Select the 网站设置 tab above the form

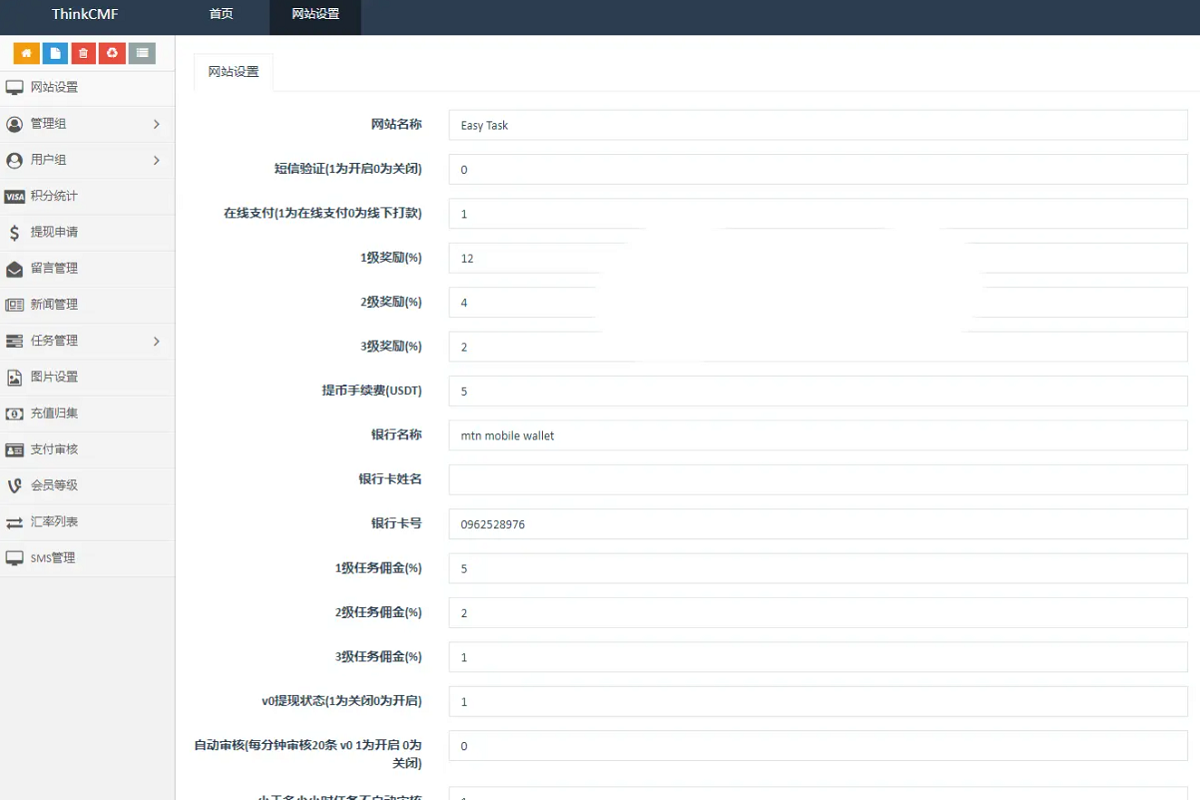click(233, 71)
